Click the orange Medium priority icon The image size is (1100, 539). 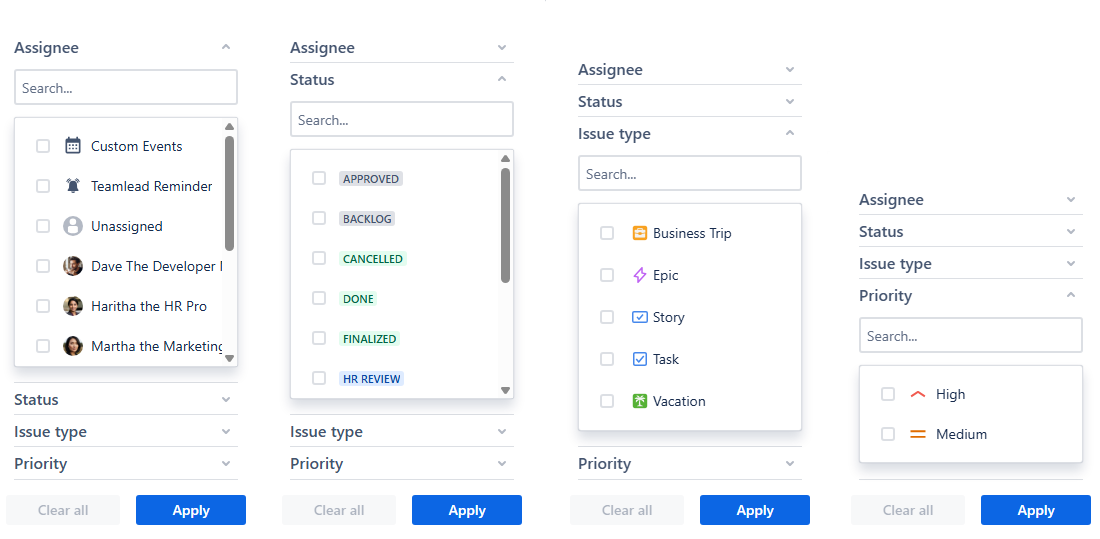click(x=918, y=434)
